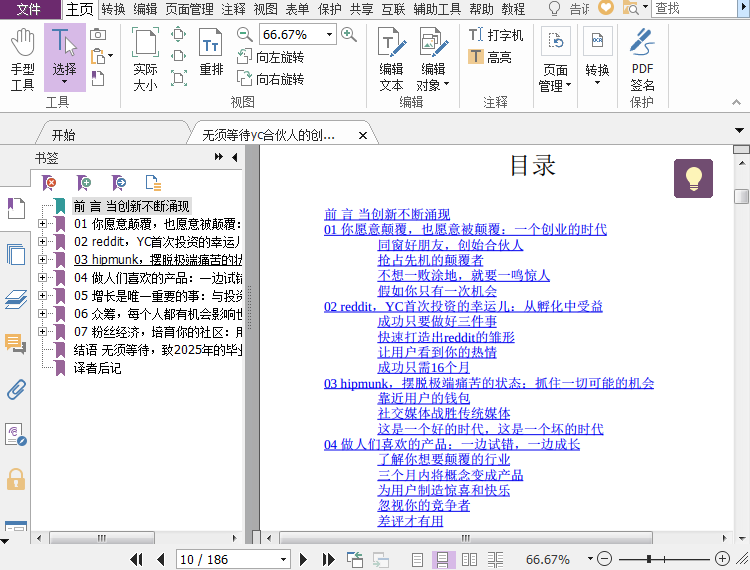This screenshot has height=570, width=750.
Task: Click the Reflow (重排) icon
Action: (x=211, y=52)
